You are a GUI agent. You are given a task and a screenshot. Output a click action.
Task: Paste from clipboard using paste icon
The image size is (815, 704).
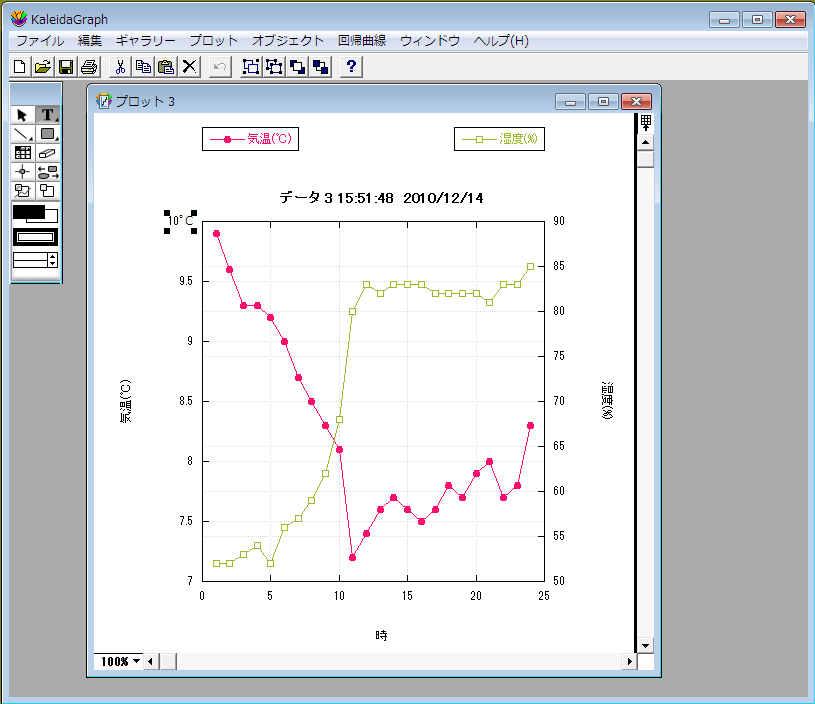point(166,67)
